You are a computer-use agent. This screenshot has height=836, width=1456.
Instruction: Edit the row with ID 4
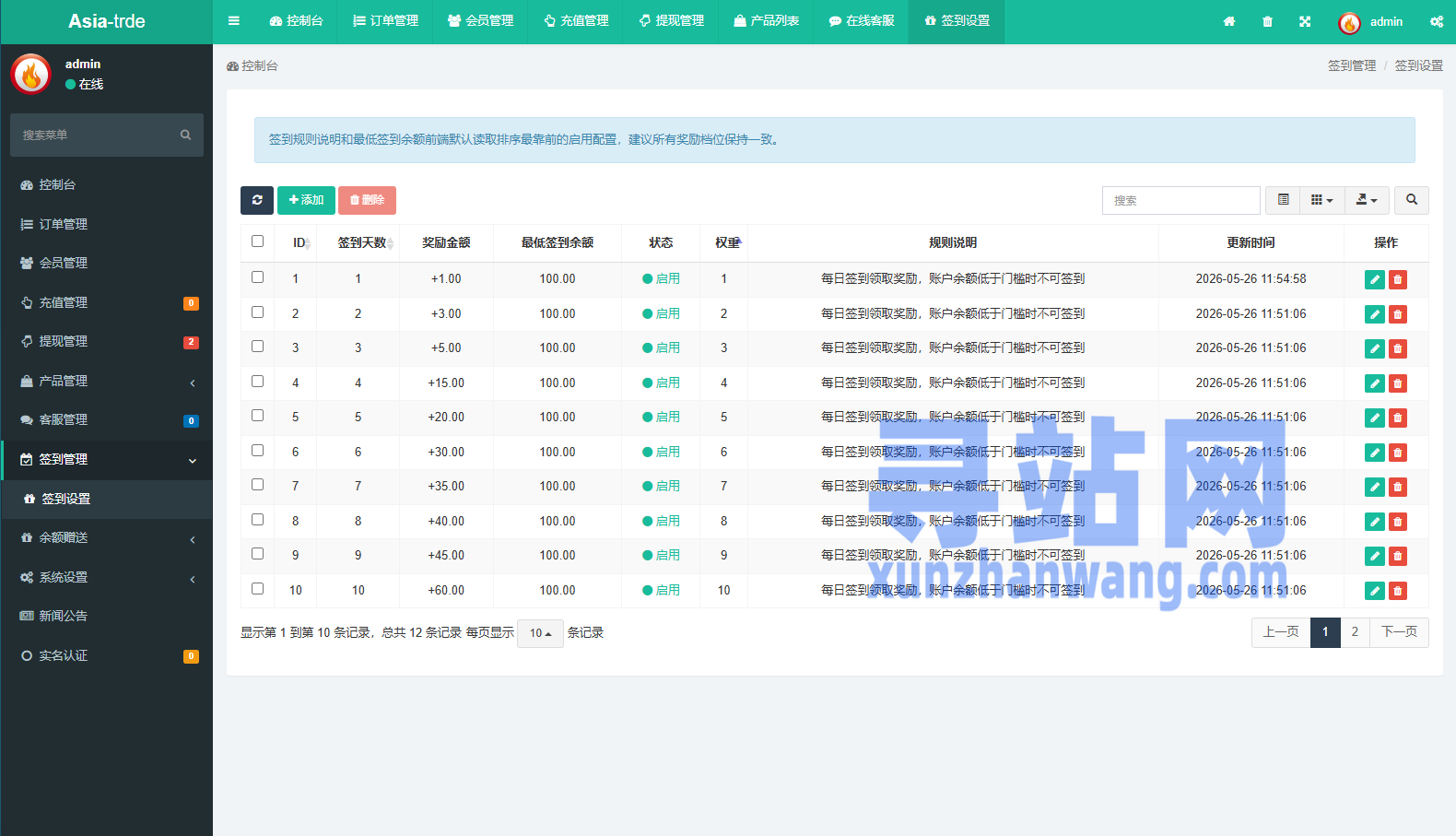coord(1375,383)
